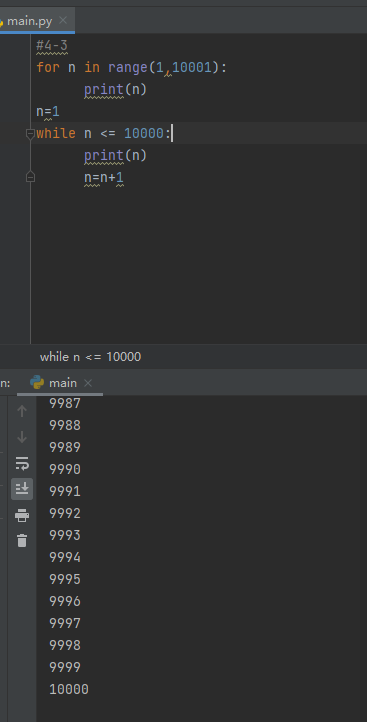The height and width of the screenshot is (722, 367).
Task: Click the Down the Stack Trace arrow
Action: pos(22,437)
